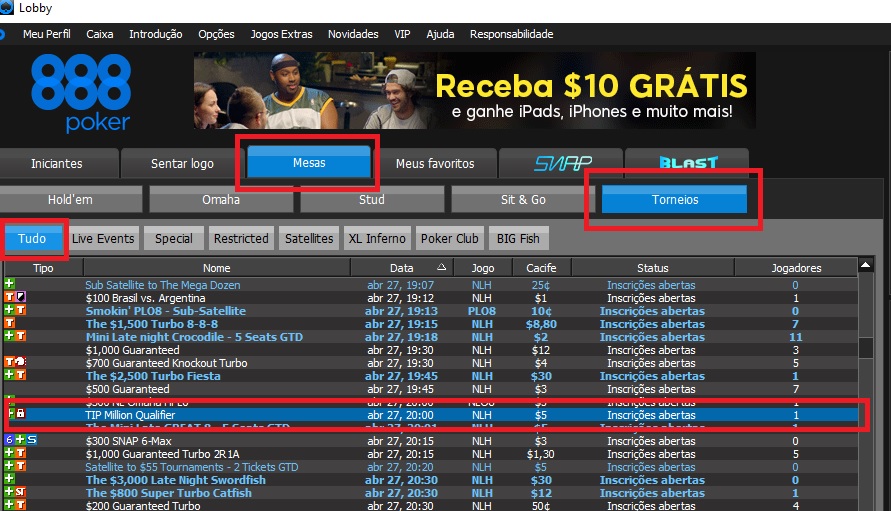Sort by the Cacife column header
The height and width of the screenshot is (511, 891).
tap(541, 267)
